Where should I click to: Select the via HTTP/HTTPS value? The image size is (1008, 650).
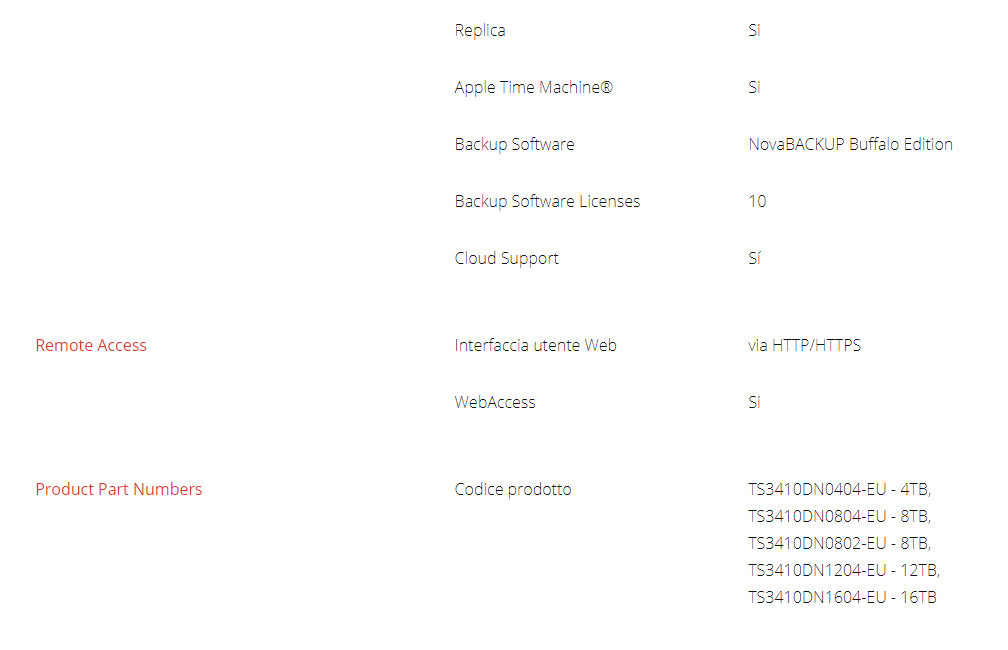click(804, 345)
